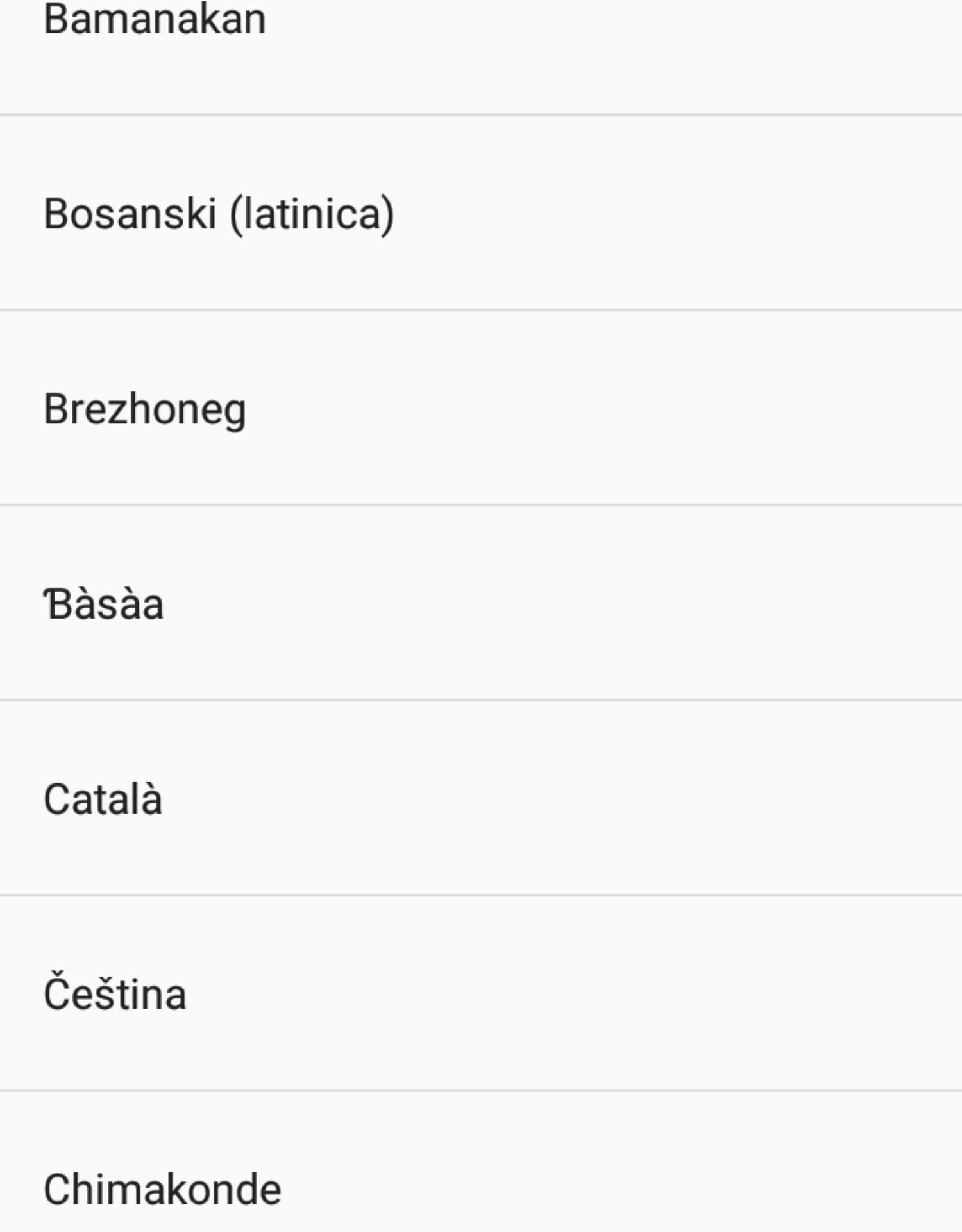Image resolution: width=962 pixels, height=1232 pixels.
Task: Select Ɓàsàa as the language
Action: point(104,604)
